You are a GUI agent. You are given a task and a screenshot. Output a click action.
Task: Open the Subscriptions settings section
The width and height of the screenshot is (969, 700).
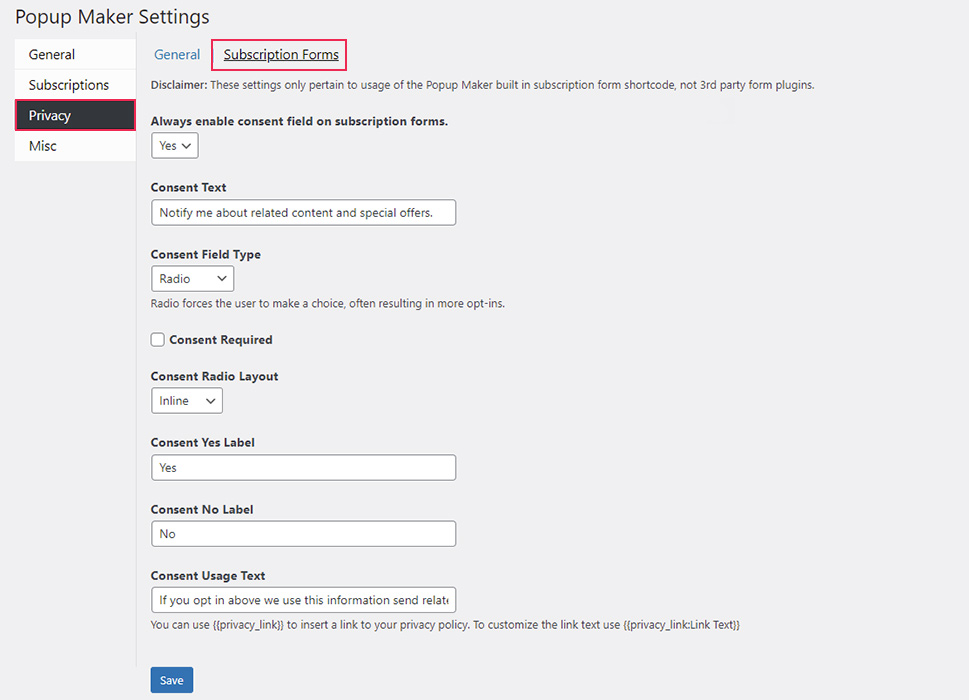(70, 84)
